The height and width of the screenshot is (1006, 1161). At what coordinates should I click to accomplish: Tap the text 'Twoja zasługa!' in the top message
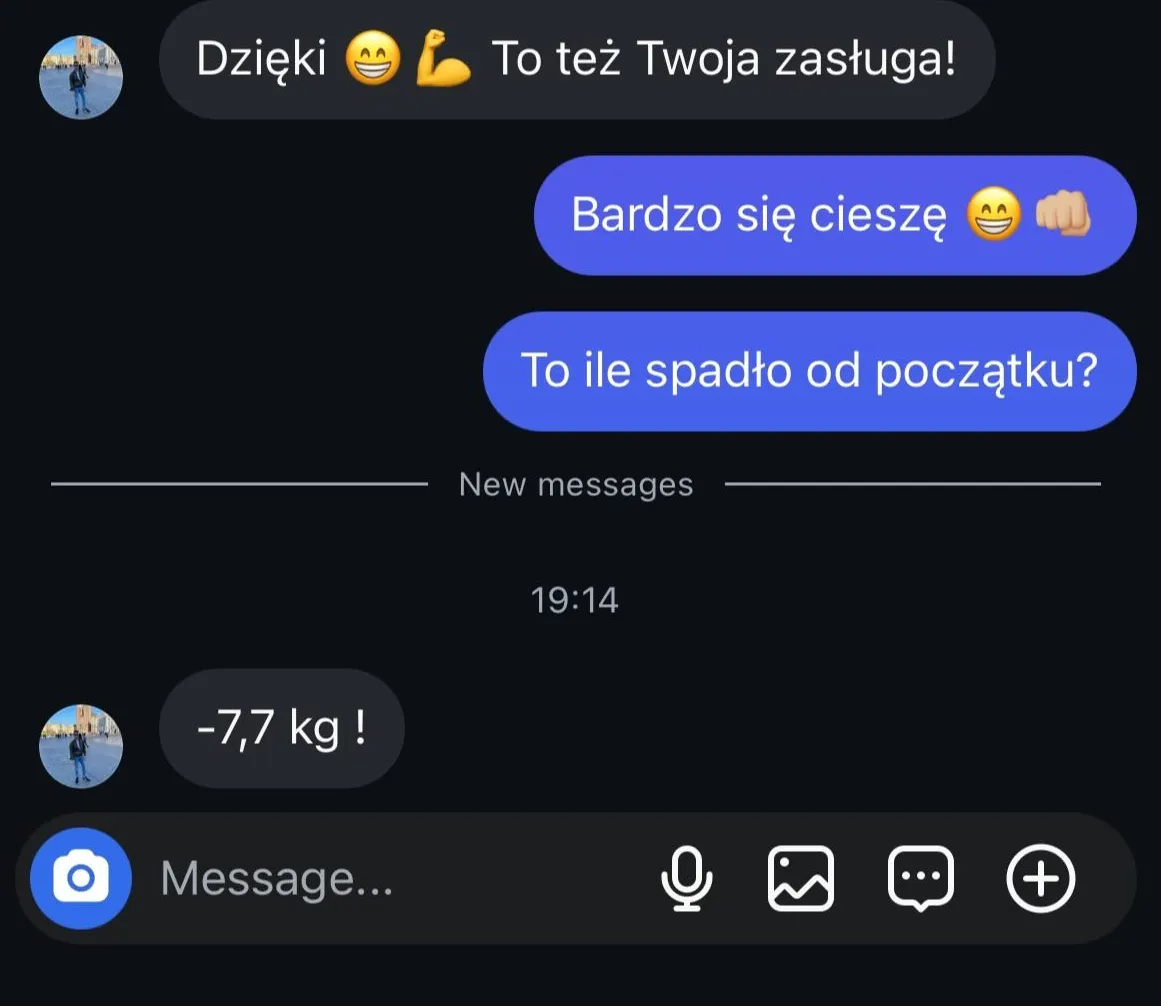pos(796,59)
